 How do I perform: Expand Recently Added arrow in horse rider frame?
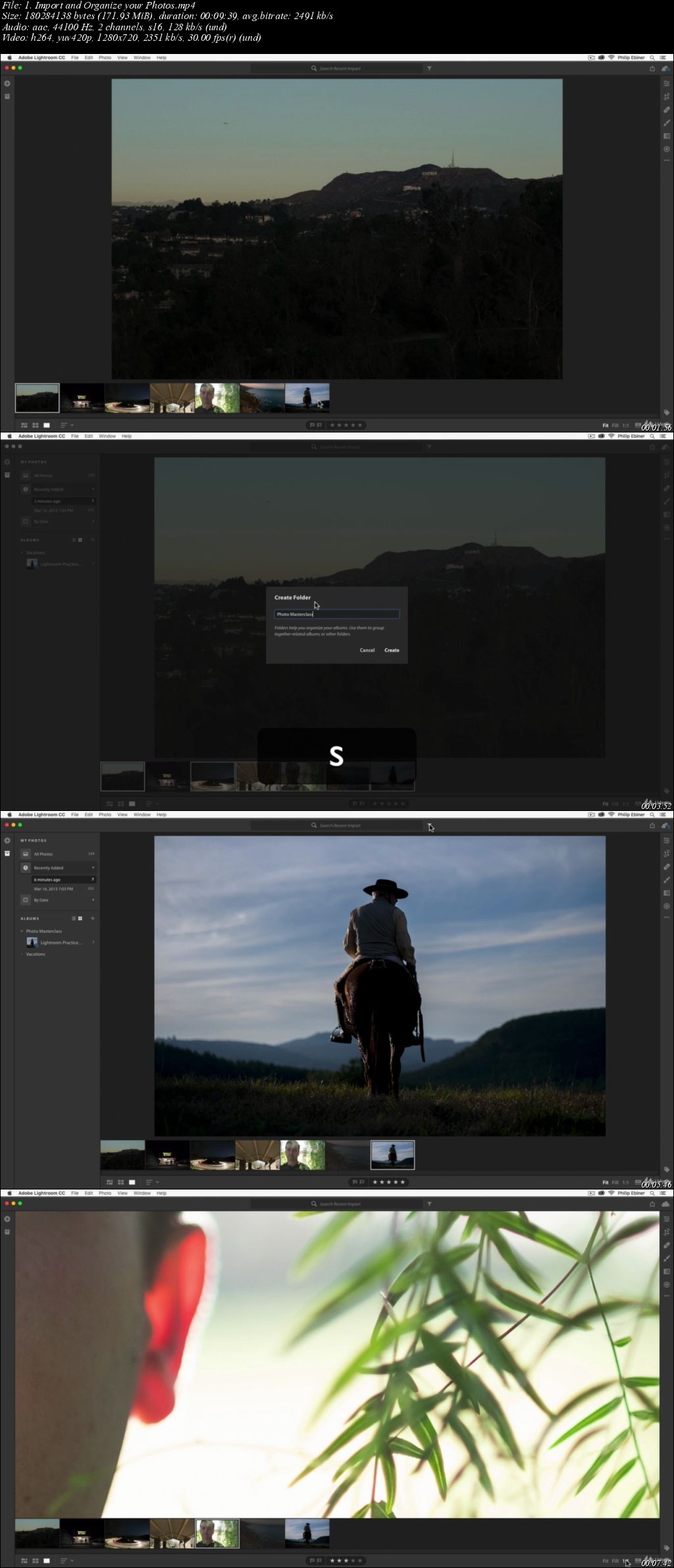tap(93, 868)
